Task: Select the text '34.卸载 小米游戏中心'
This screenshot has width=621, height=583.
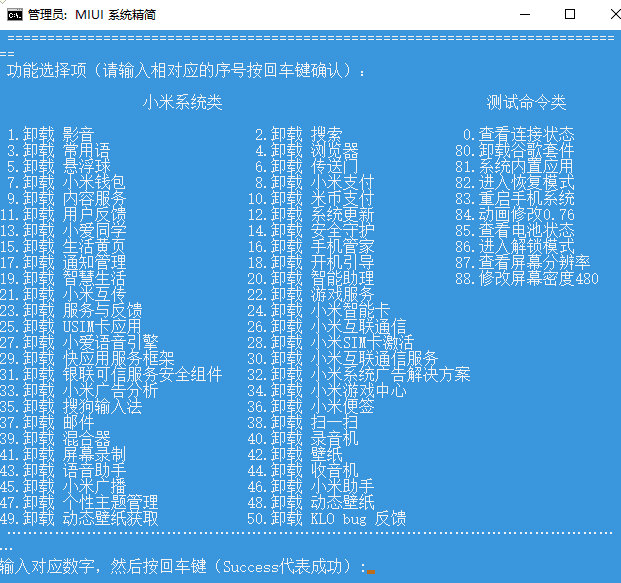Action: 327,391
